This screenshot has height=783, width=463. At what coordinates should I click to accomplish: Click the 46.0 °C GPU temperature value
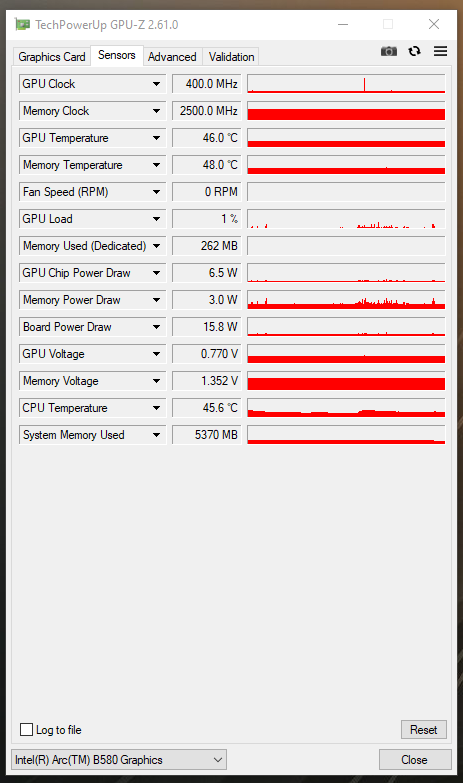(207, 138)
